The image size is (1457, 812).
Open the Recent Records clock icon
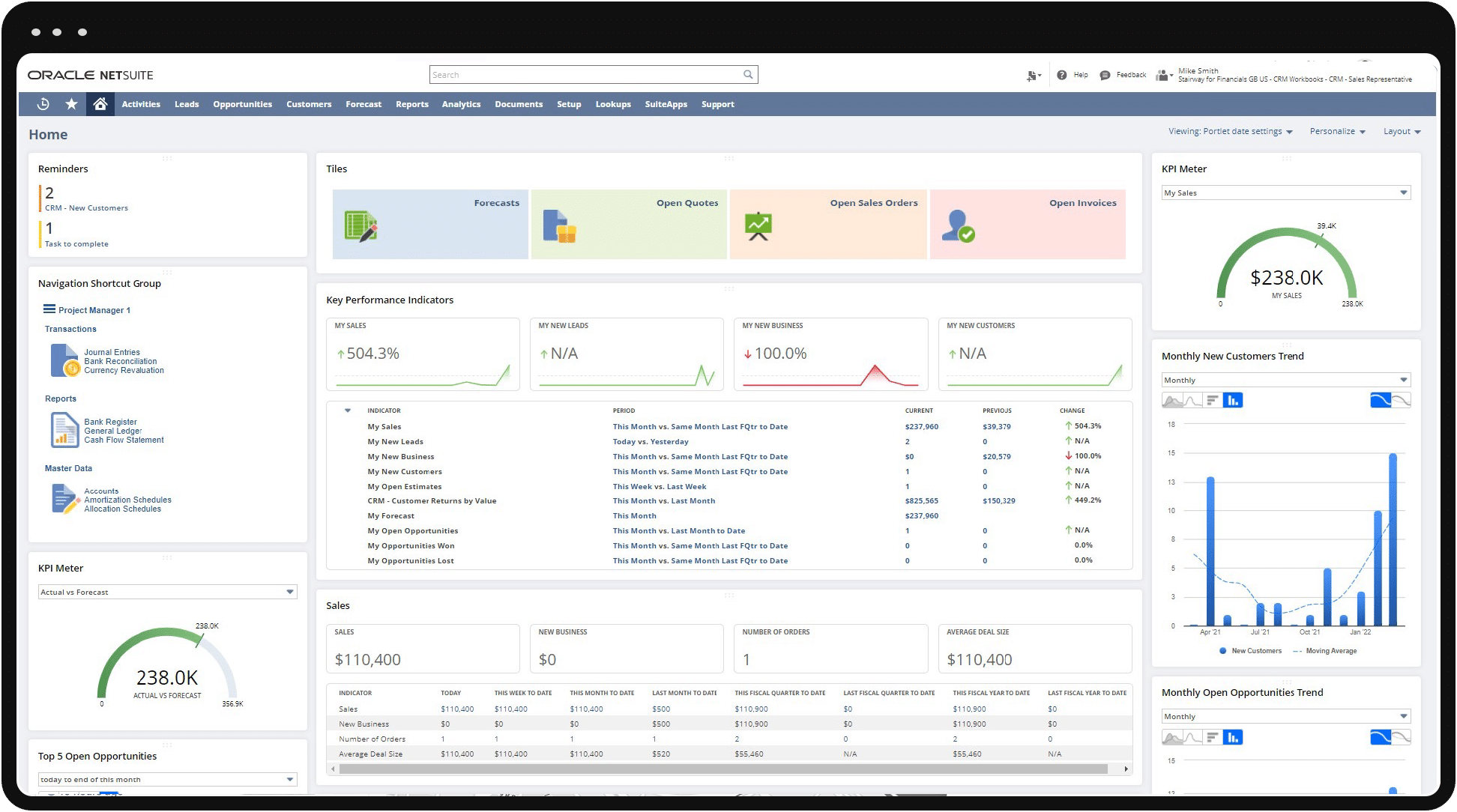pyautogui.click(x=43, y=104)
